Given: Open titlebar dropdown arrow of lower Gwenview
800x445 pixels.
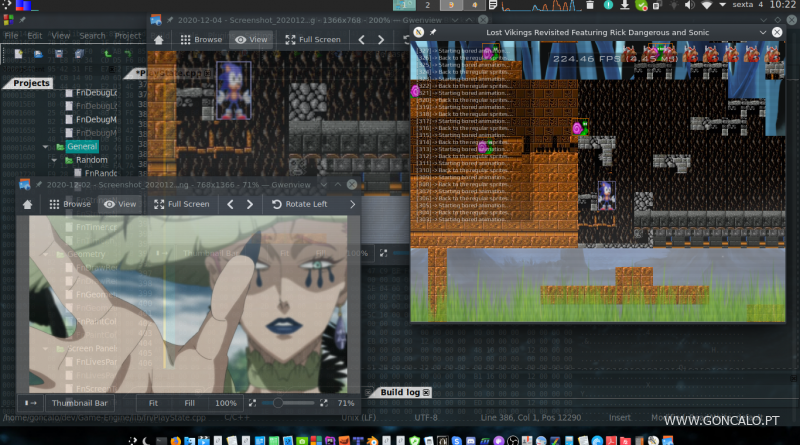Looking at the screenshot, I should coord(323,185).
